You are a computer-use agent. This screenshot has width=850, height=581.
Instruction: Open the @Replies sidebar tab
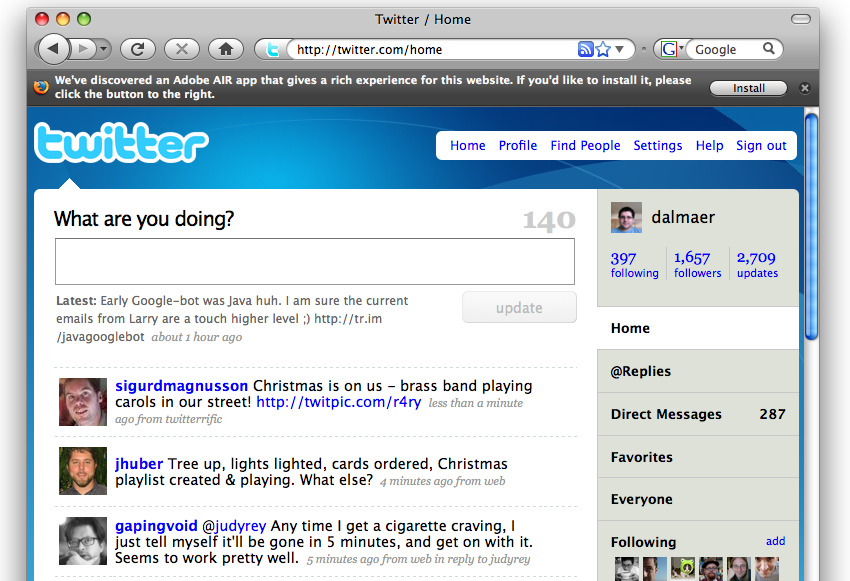coord(641,371)
